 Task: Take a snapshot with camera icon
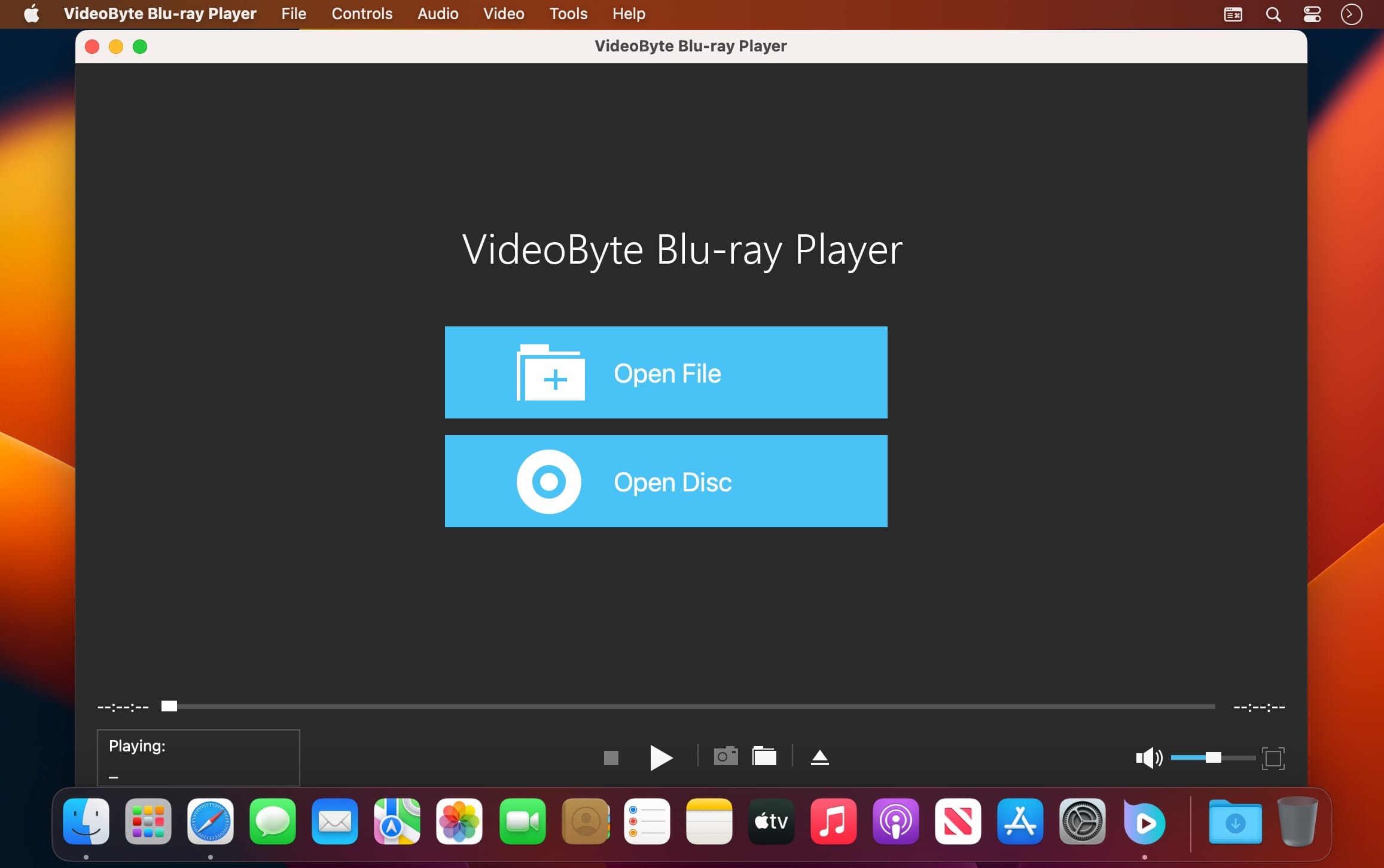[x=725, y=757]
